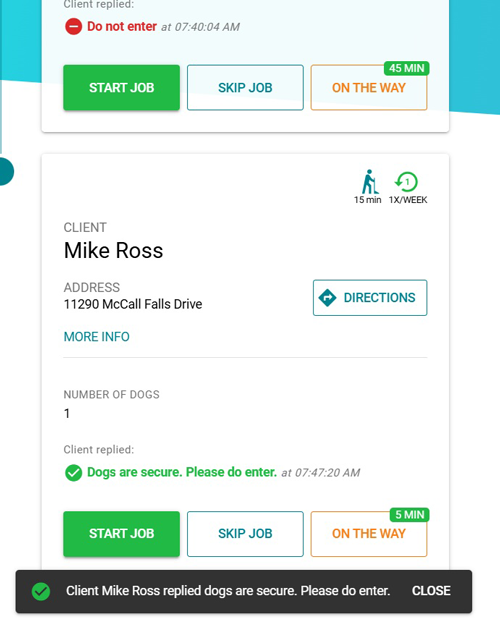Start job for Mike Ross
The width and height of the screenshot is (500, 618).
(x=121, y=534)
